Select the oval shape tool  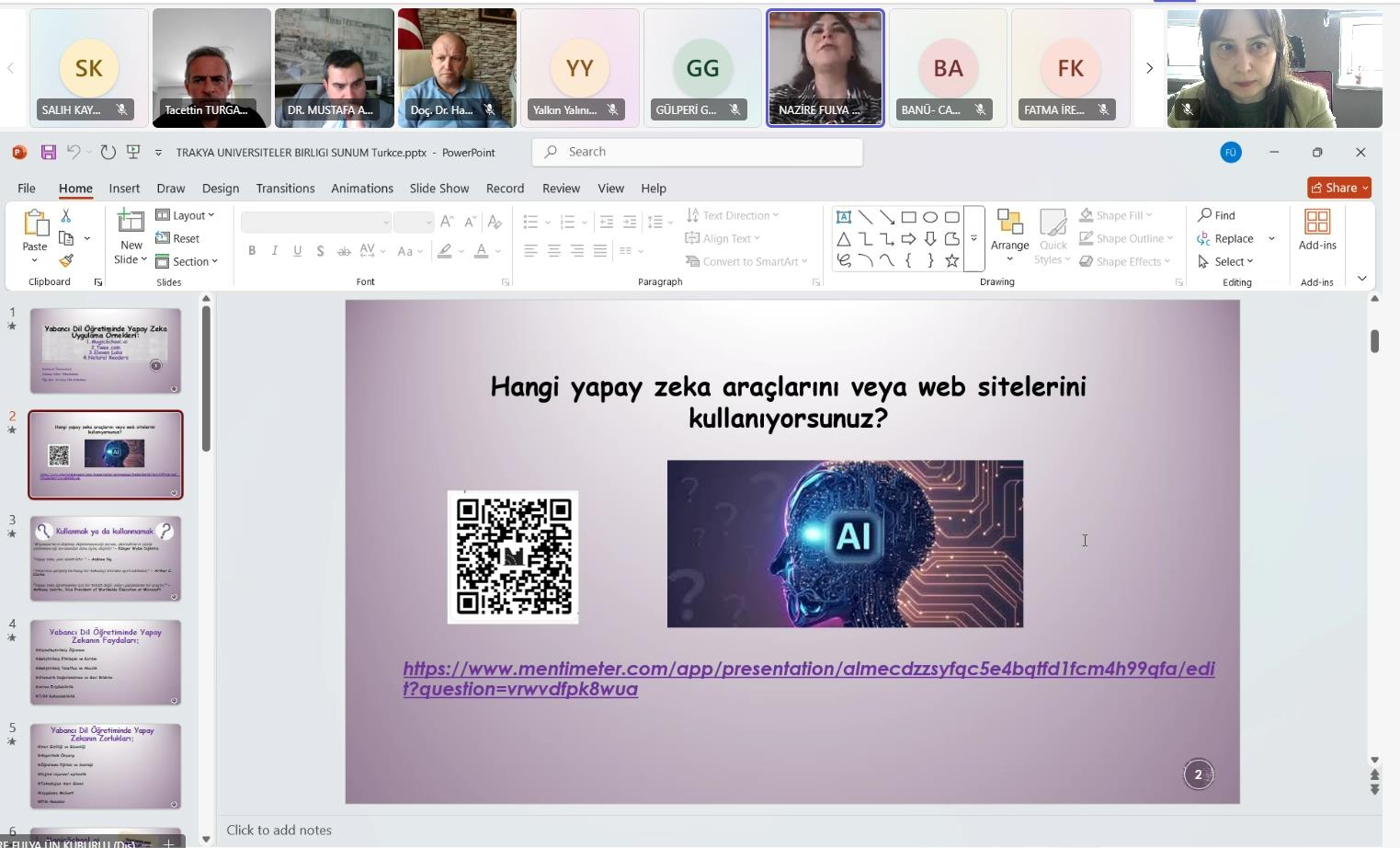930,217
